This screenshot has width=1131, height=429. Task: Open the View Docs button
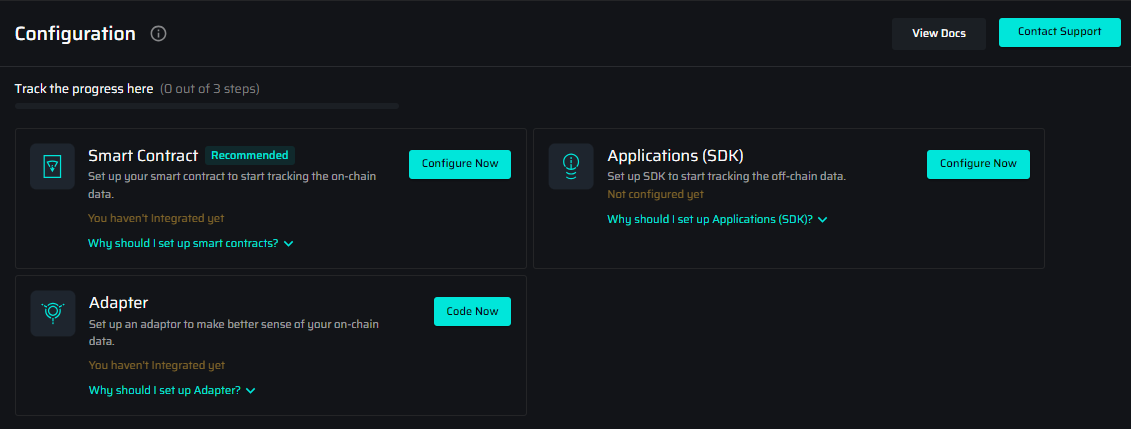point(938,33)
